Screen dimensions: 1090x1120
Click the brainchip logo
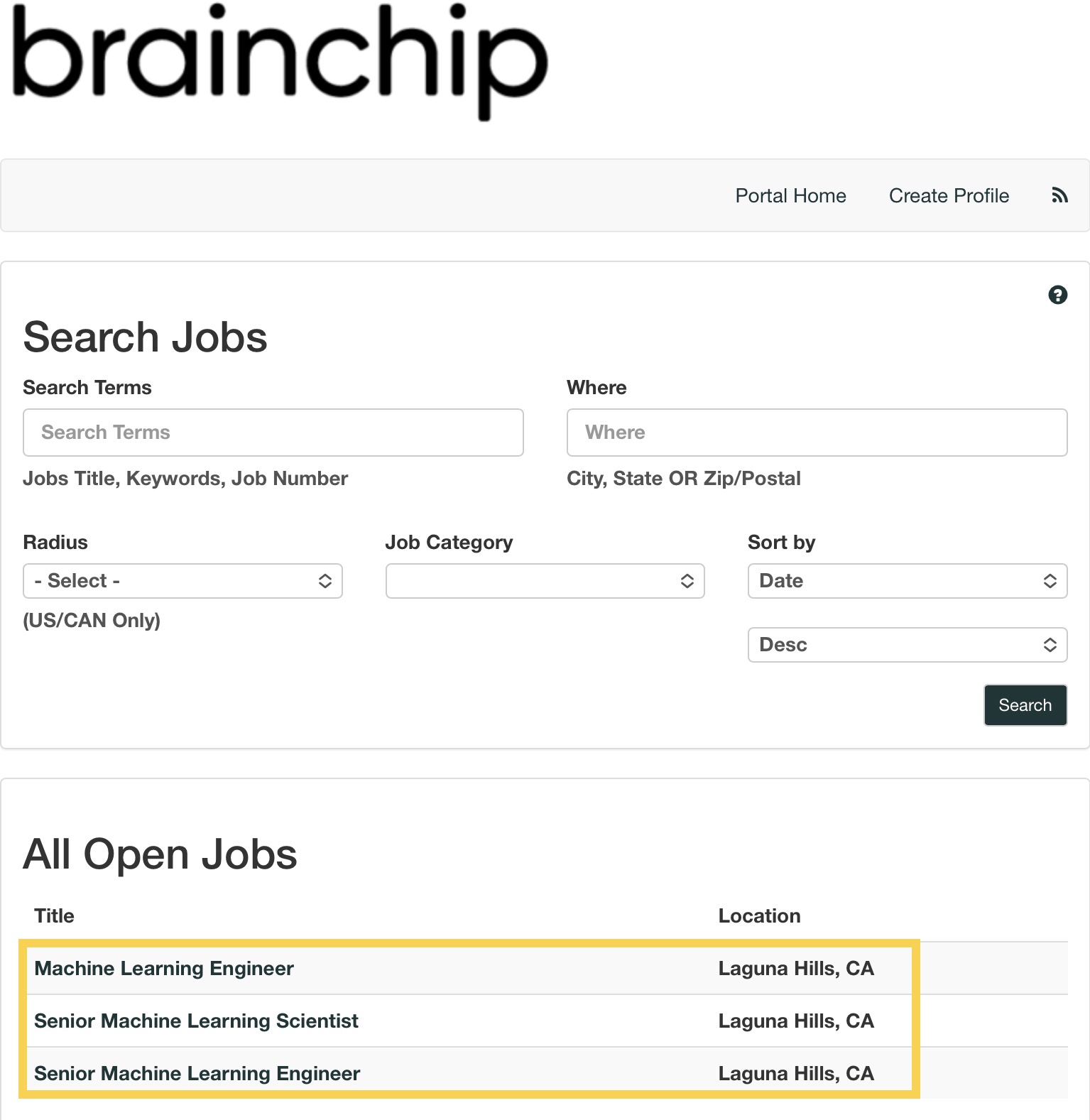click(x=280, y=61)
